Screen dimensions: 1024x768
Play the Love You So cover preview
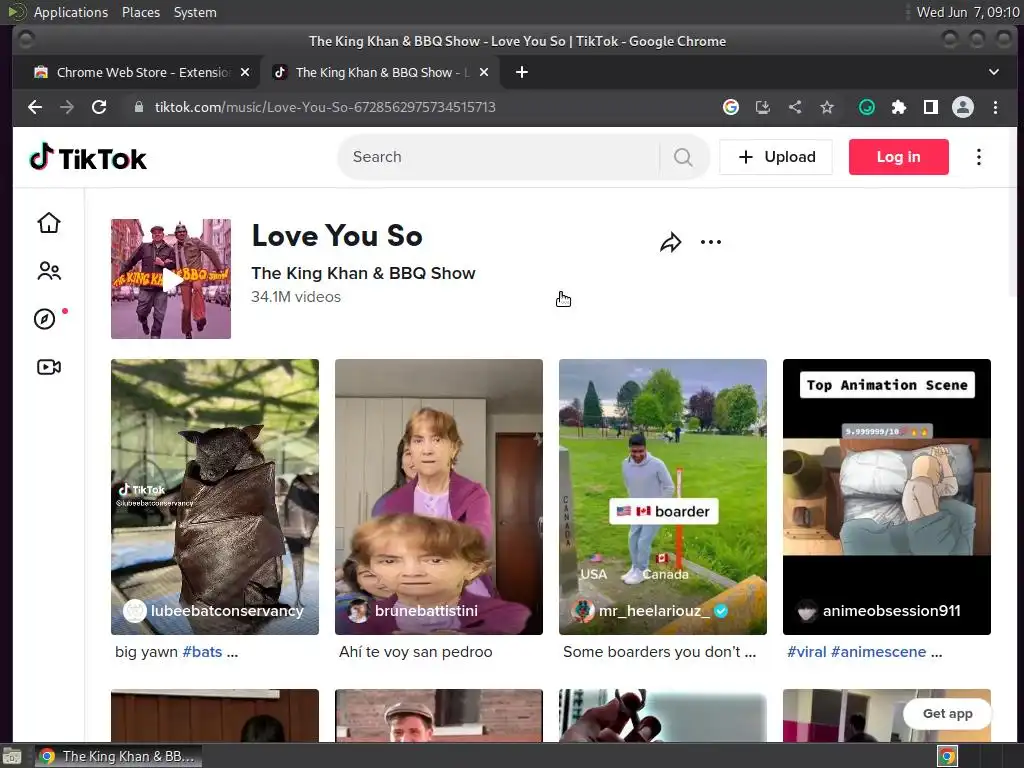pyautogui.click(x=171, y=279)
